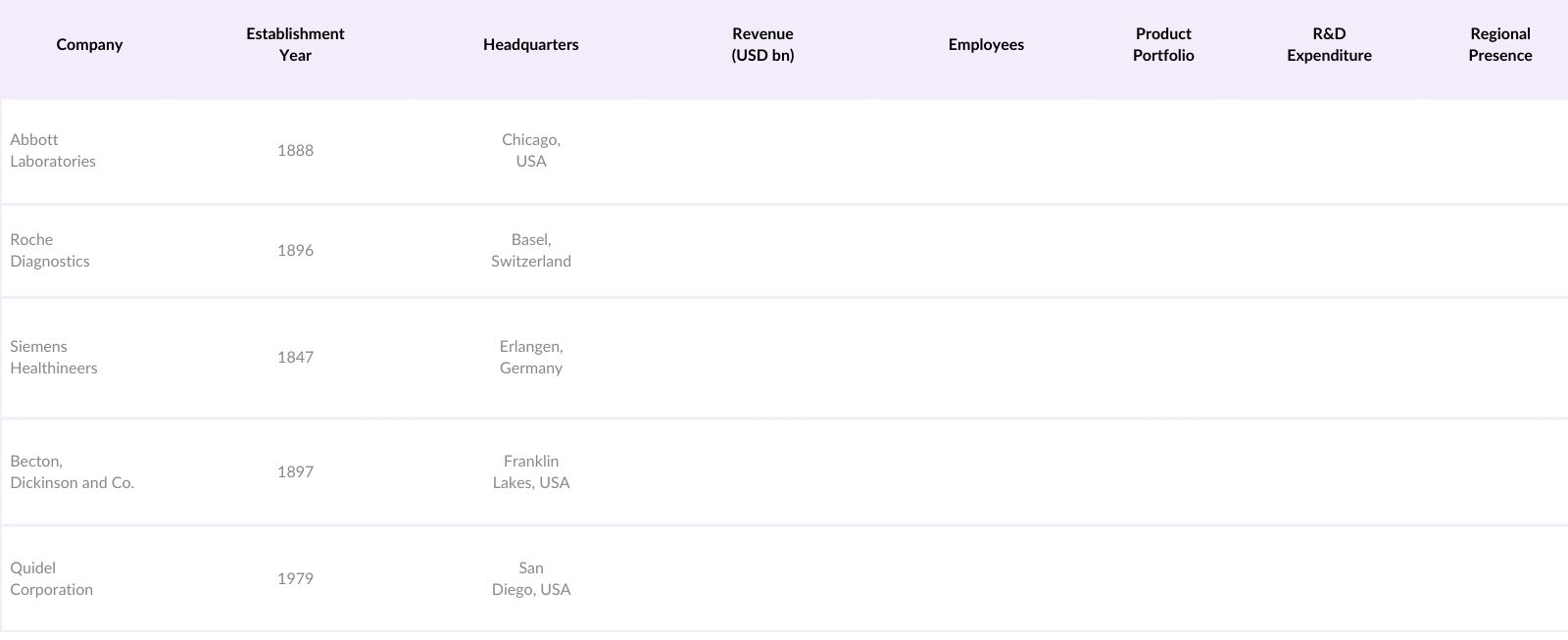Screen dimensions: 1568x640
Task: Click the Company column header
Action: 89,45
